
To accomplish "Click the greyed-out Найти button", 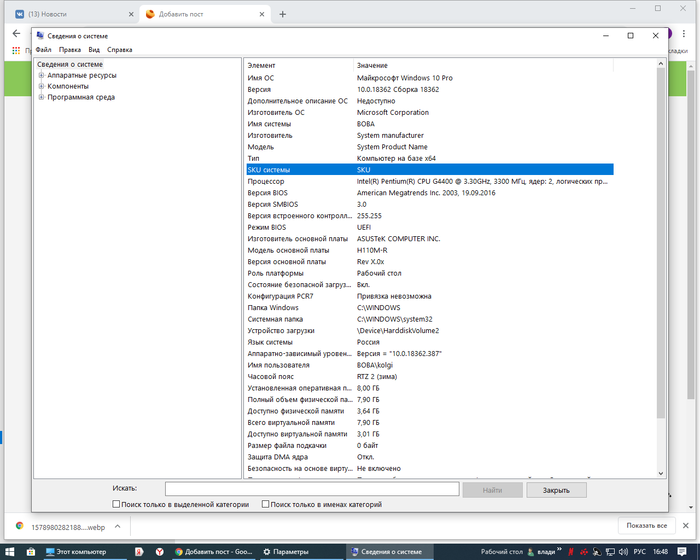I will (x=492, y=490).
